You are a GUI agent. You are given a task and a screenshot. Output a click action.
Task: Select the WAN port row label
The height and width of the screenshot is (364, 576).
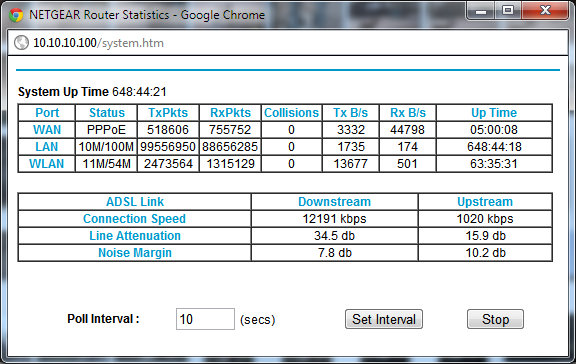click(x=47, y=130)
